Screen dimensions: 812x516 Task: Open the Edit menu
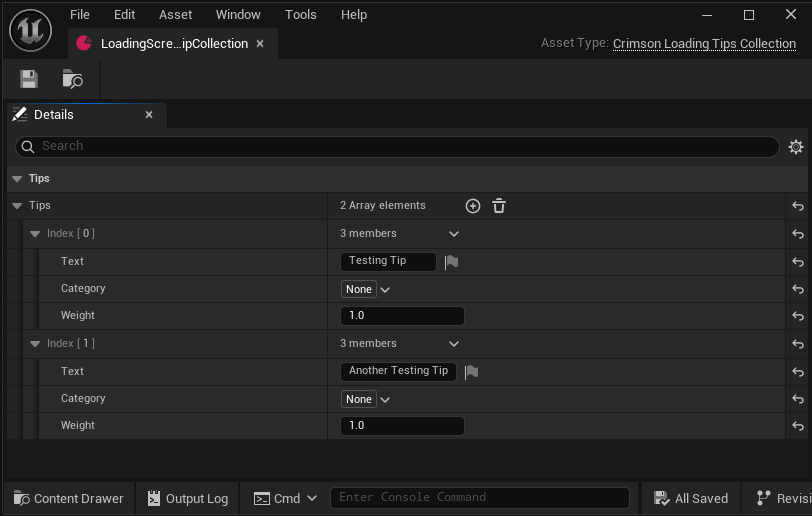point(124,15)
